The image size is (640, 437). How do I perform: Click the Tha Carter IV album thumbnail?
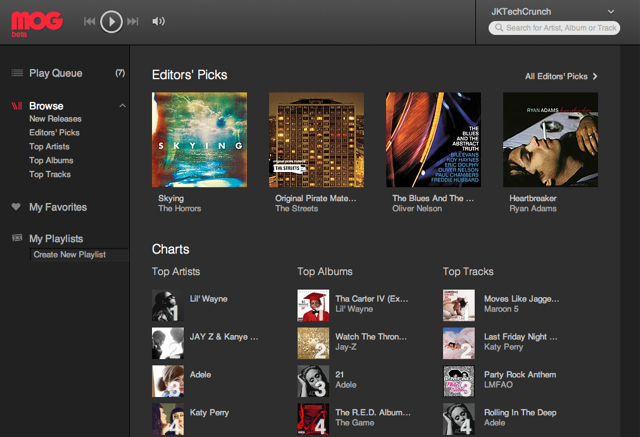tap(313, 305)
